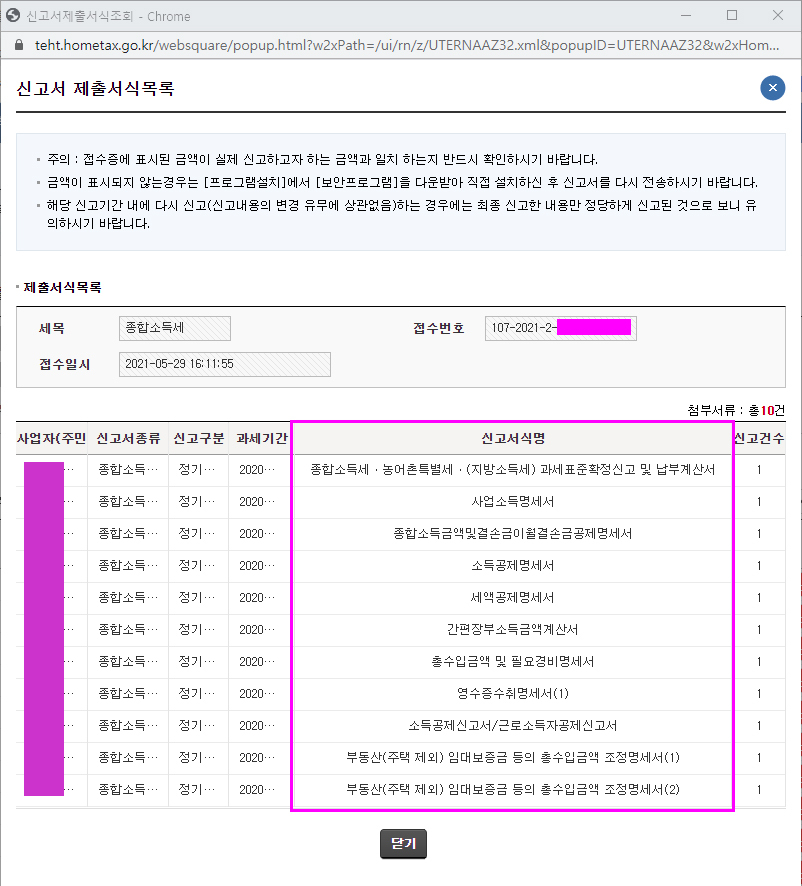802x886 pixels.
Task: Click the Chrome globe icon in title bar
Action: click(x=14, y=16)
